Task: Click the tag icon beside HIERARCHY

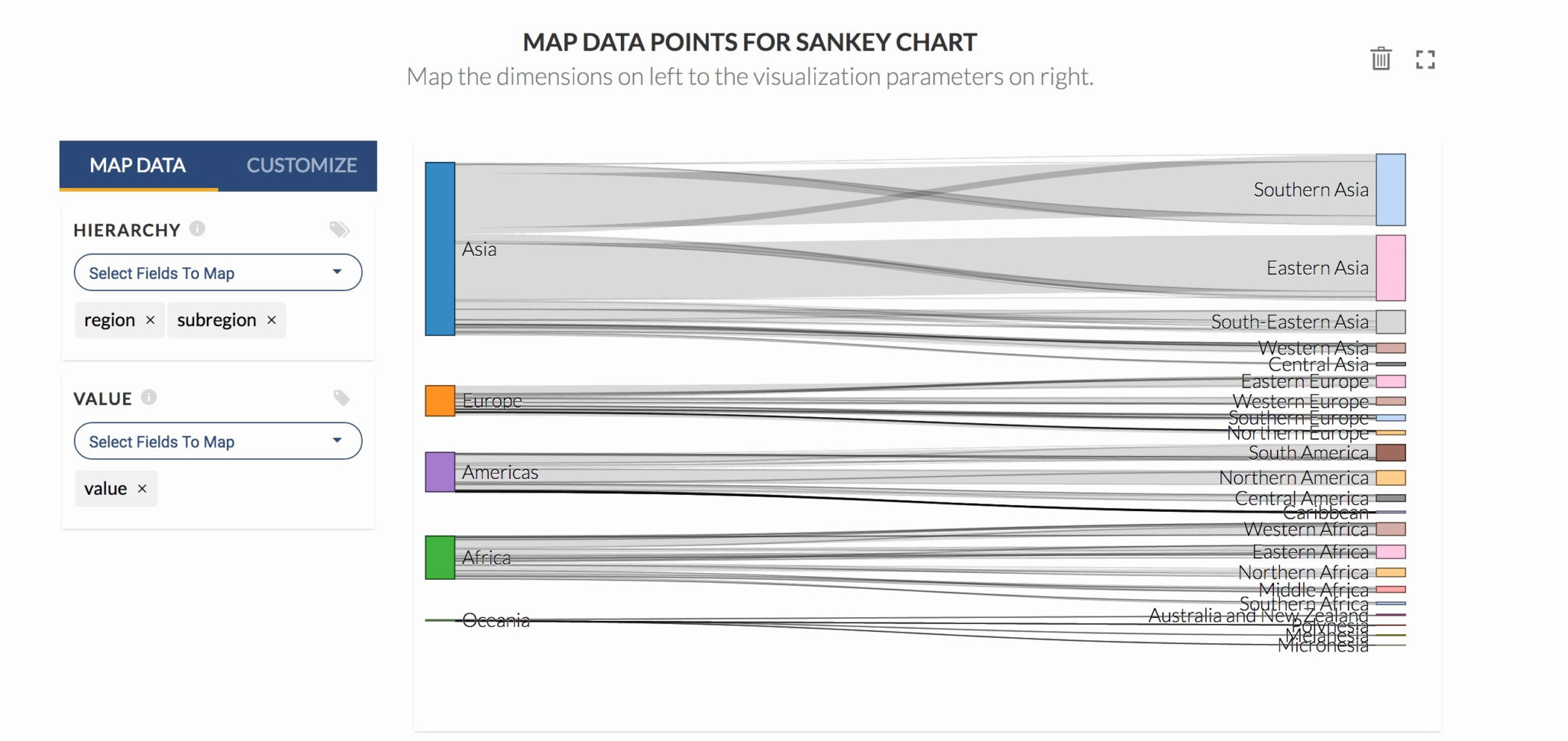Action: (x=340, y=229)
